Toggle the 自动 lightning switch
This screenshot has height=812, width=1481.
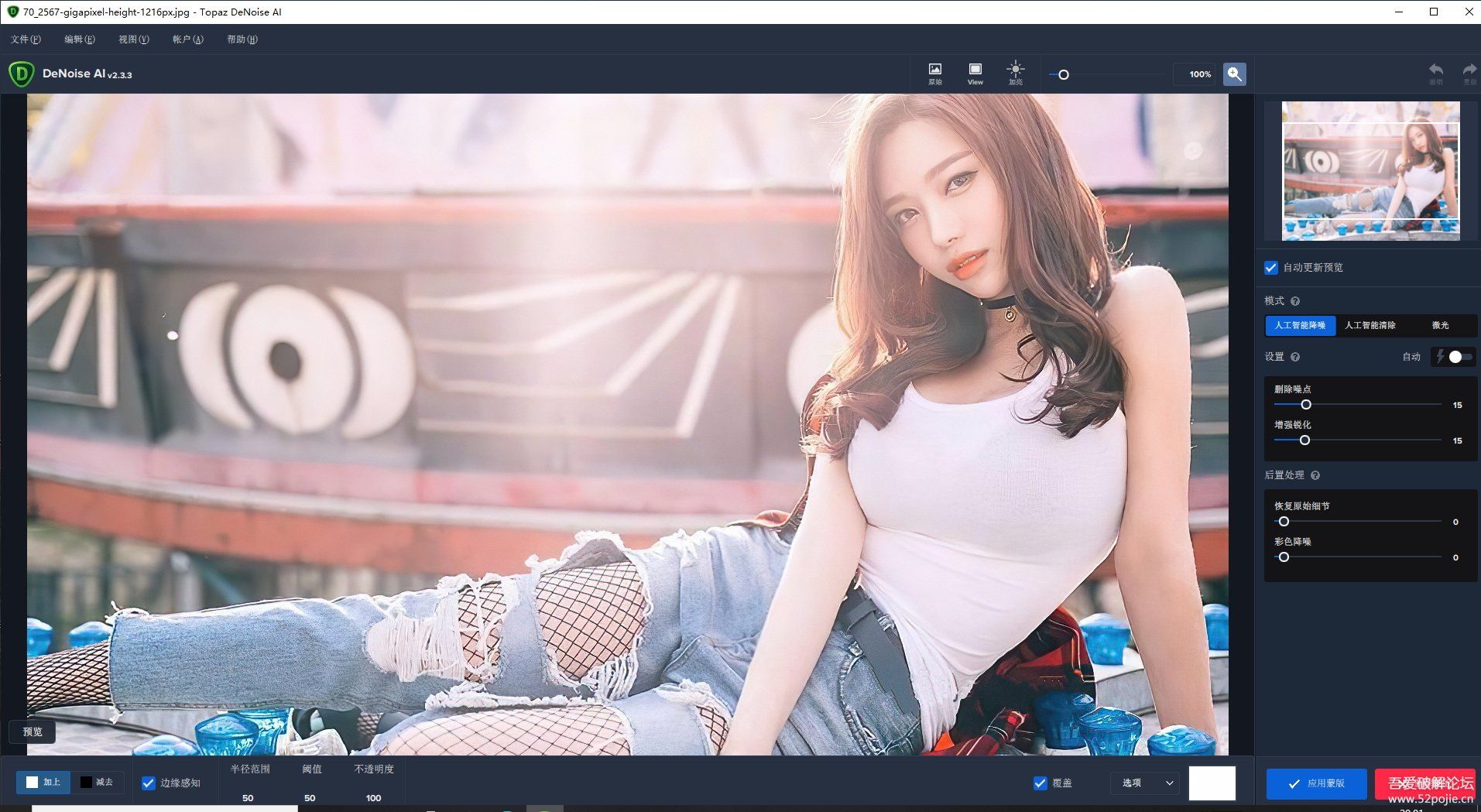coord(1455,357)
